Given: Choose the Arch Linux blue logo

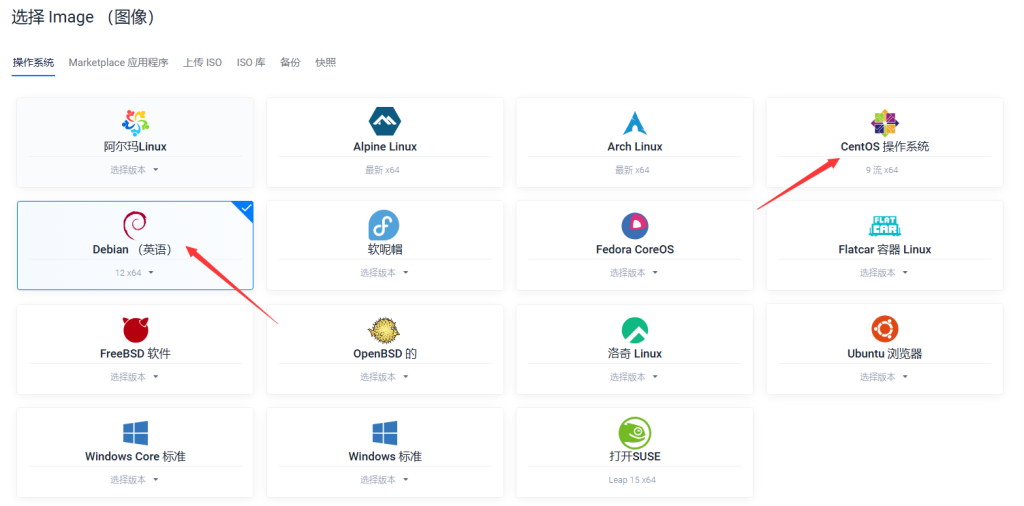Looking at the screenshot, I should [634, 123].
